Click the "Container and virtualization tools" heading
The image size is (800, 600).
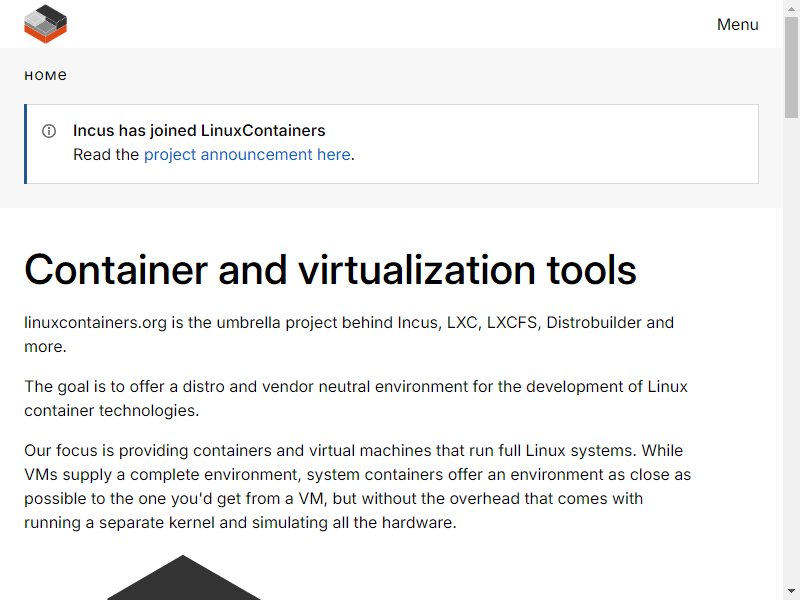coord(331,270)
